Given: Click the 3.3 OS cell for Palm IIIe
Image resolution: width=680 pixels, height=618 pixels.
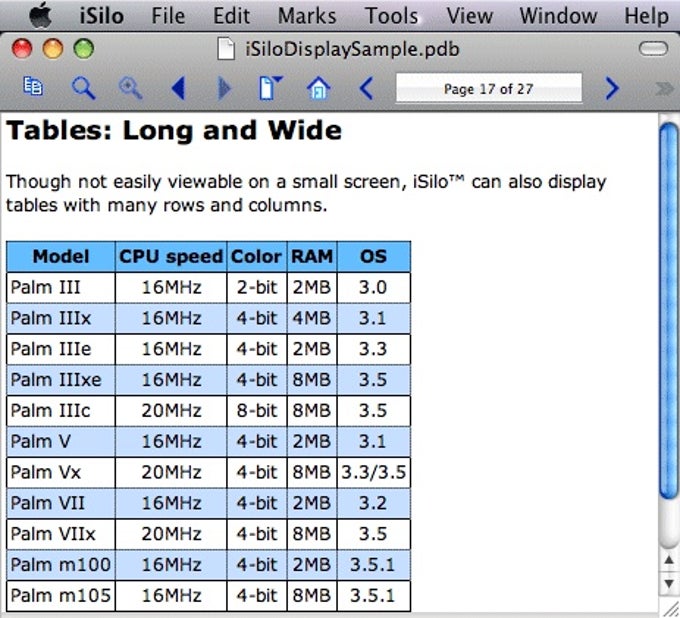Looking at the screenshot, I should point(373,349).
